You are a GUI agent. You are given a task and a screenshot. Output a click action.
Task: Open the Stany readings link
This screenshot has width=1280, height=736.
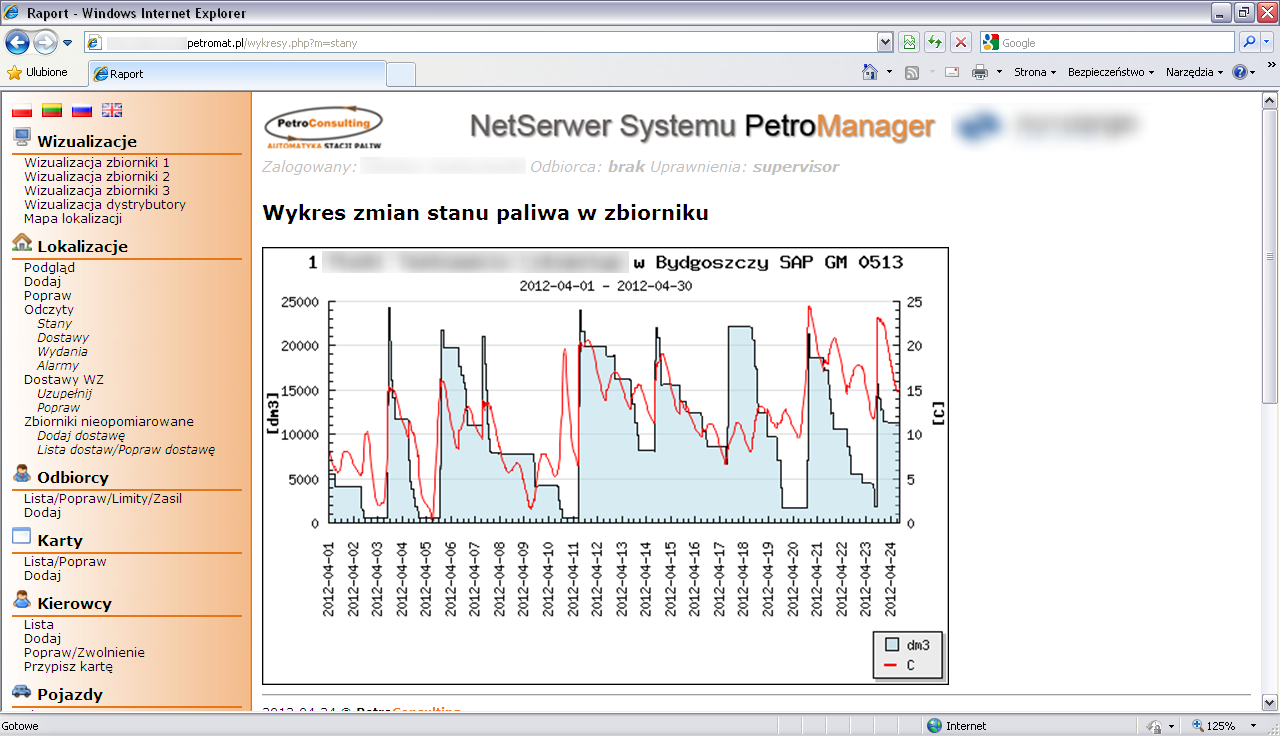[54, 324]
